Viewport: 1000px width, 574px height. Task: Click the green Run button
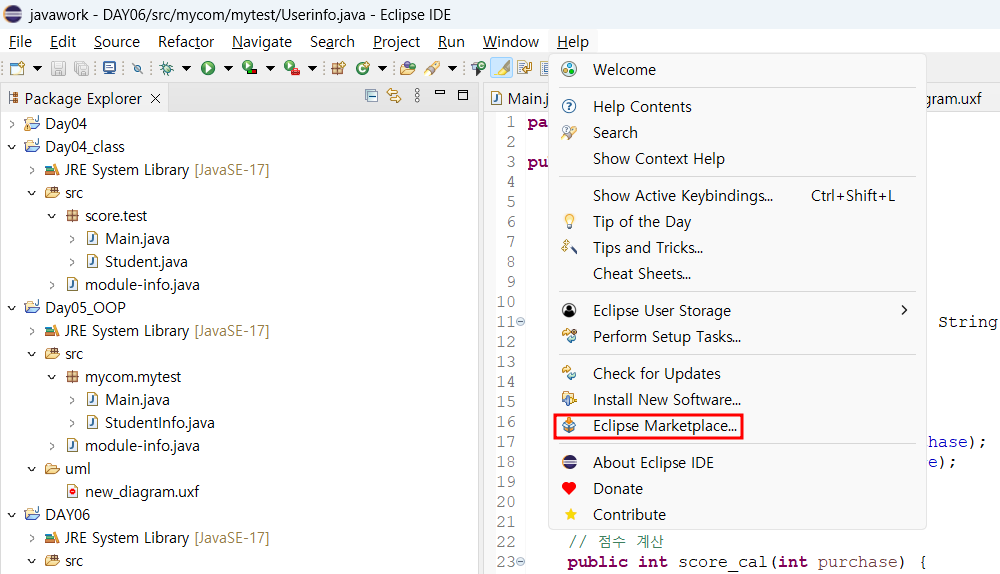click(x=208, y=68)
